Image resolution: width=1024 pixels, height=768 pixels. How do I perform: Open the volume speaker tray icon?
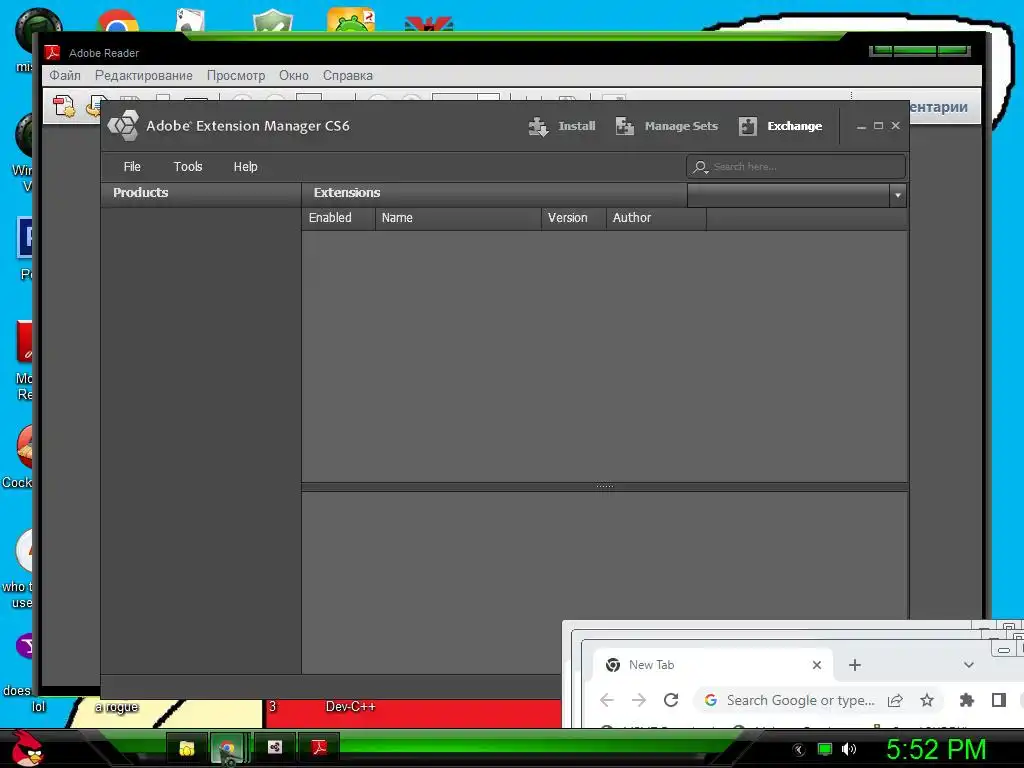849,749
